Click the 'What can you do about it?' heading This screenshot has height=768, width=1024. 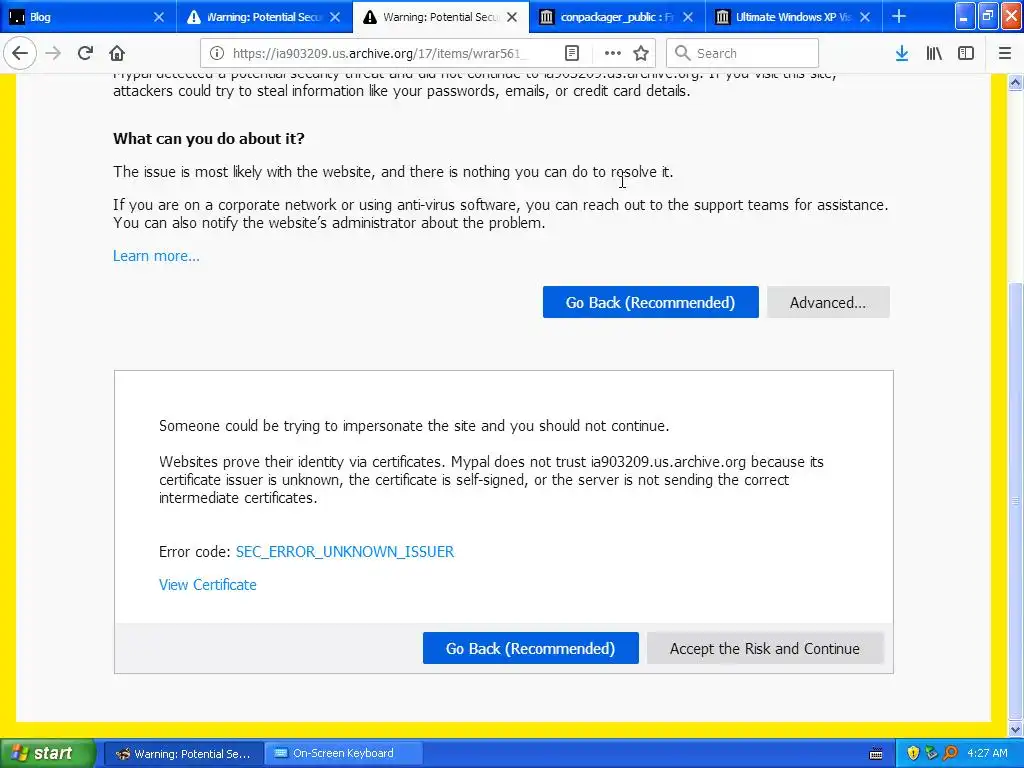[209, 138]
